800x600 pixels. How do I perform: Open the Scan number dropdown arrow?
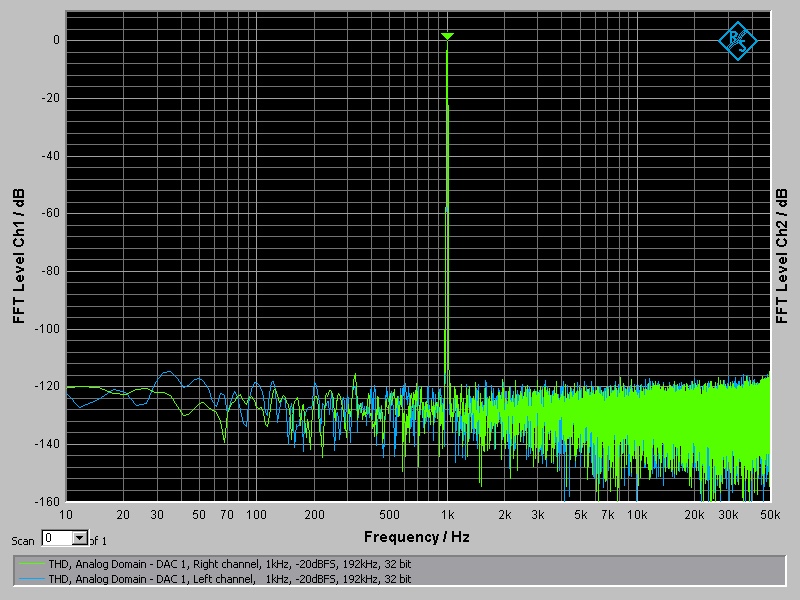click(x=80, y=538)
